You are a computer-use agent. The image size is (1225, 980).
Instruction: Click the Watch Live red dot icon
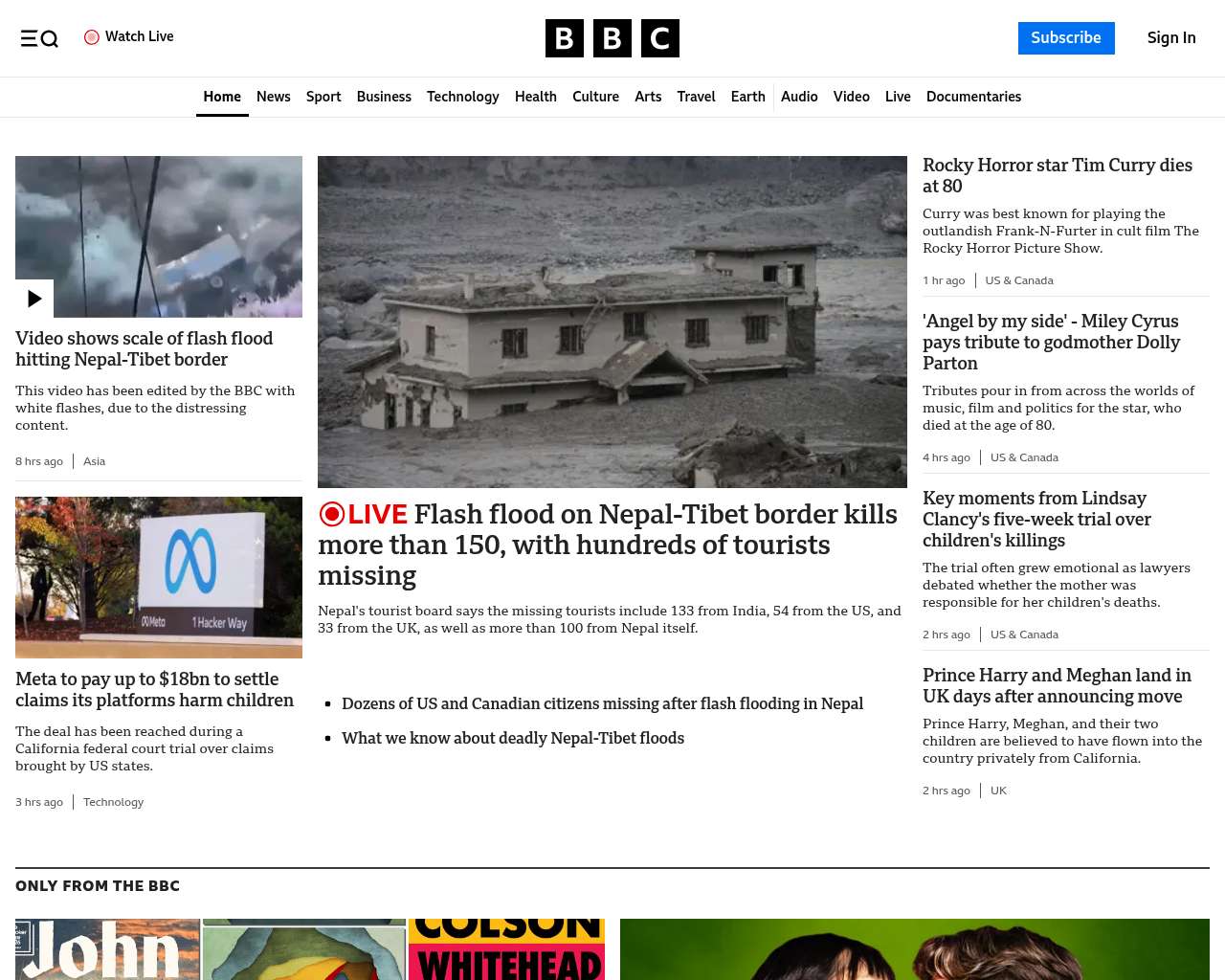coord(92,37)
